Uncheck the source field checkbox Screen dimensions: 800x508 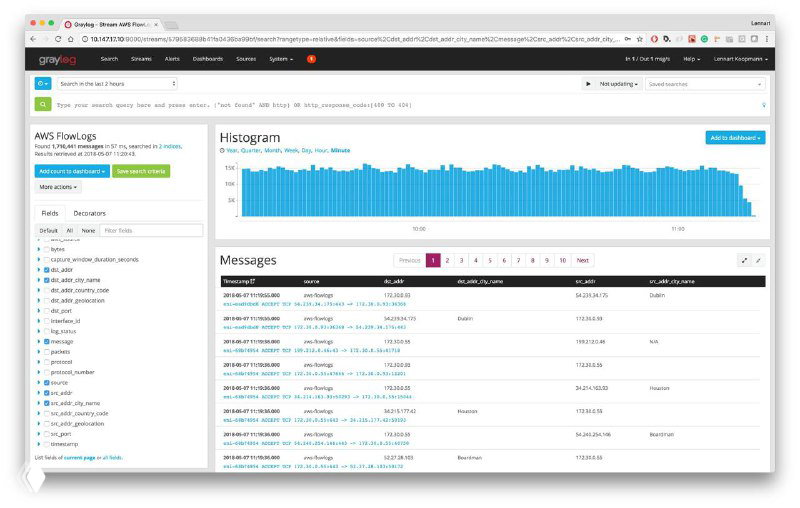[x=46, y=383]
